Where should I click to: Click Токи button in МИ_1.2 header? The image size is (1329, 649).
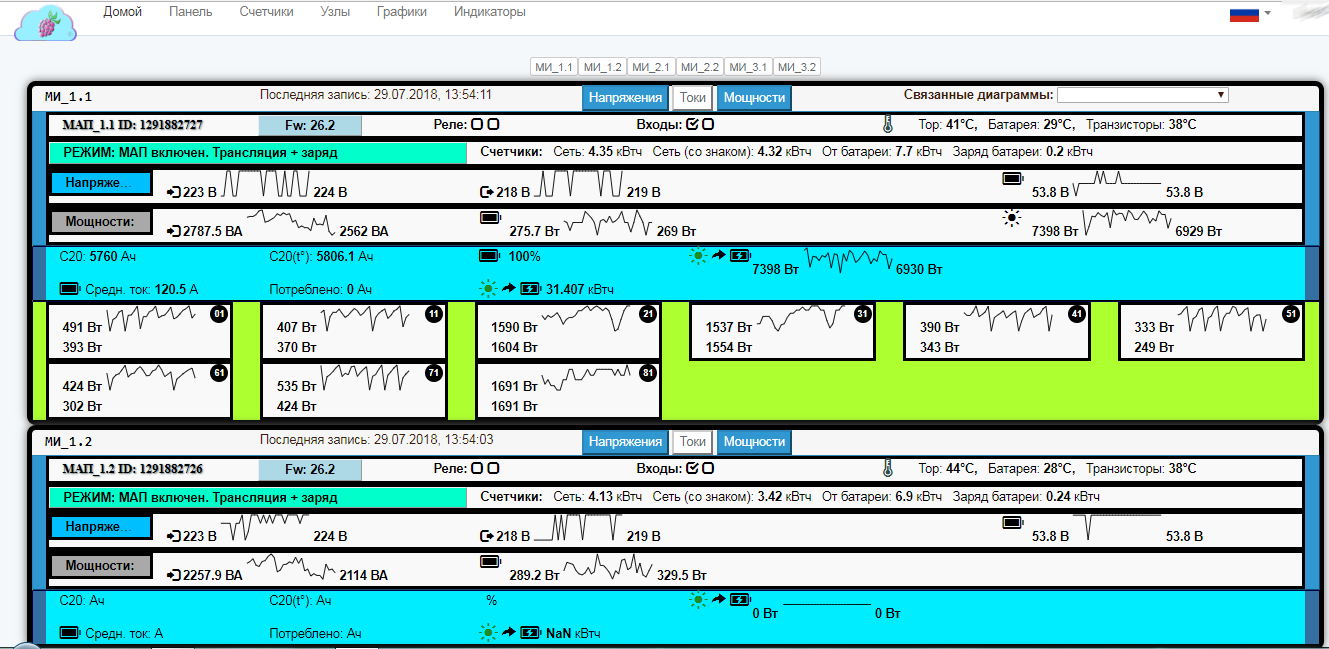click(x=692, y=441)
